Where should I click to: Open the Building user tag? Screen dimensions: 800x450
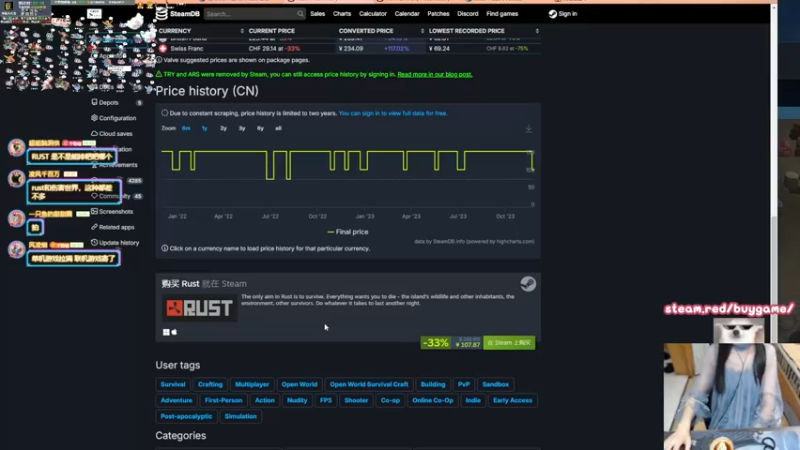(x=433, y=384)
